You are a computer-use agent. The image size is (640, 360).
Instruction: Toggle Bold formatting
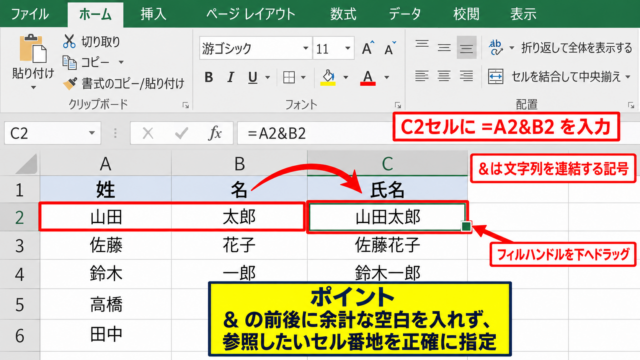(209, 77)
